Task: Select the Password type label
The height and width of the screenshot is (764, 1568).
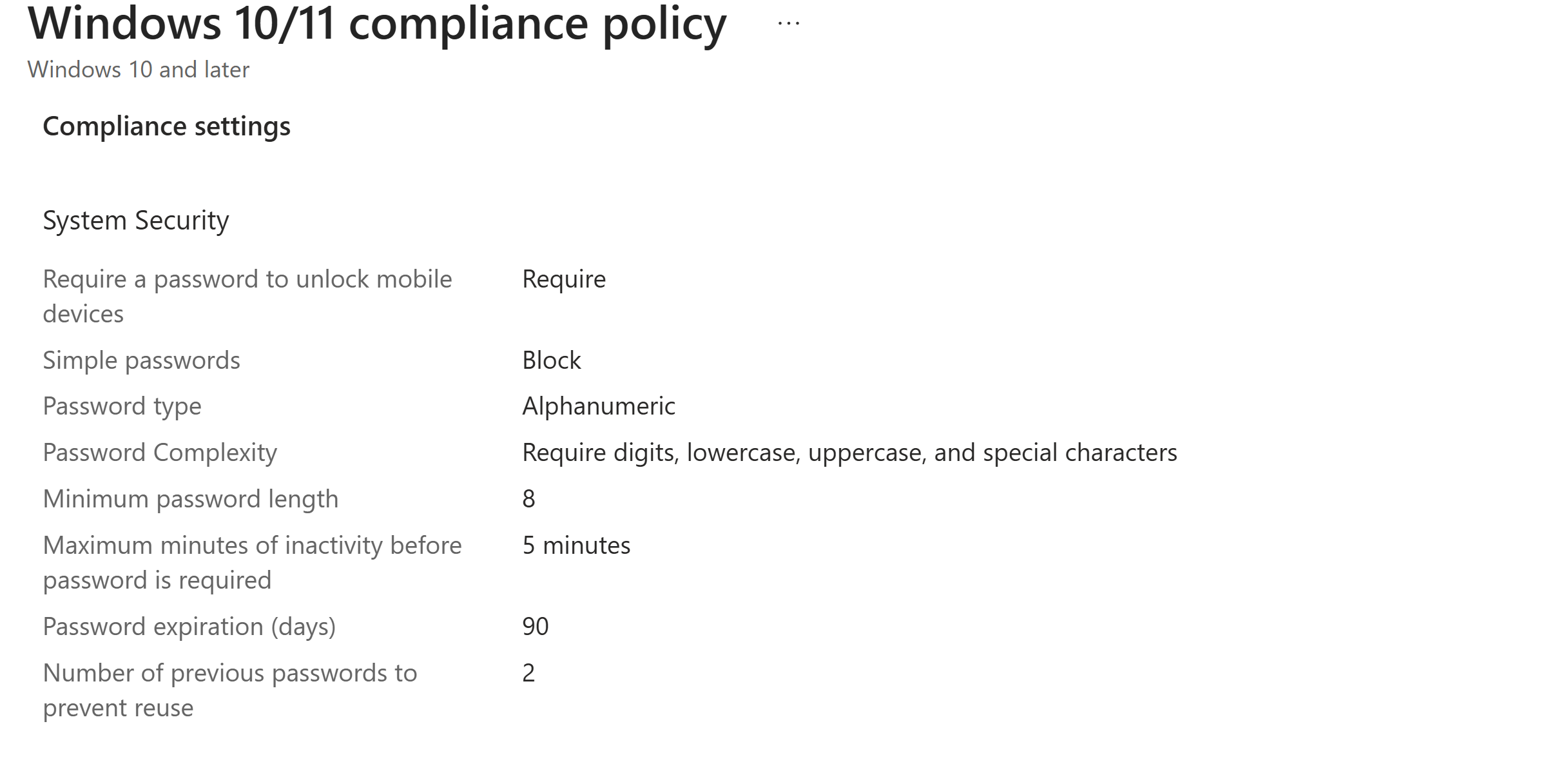Action: [122, 406]
